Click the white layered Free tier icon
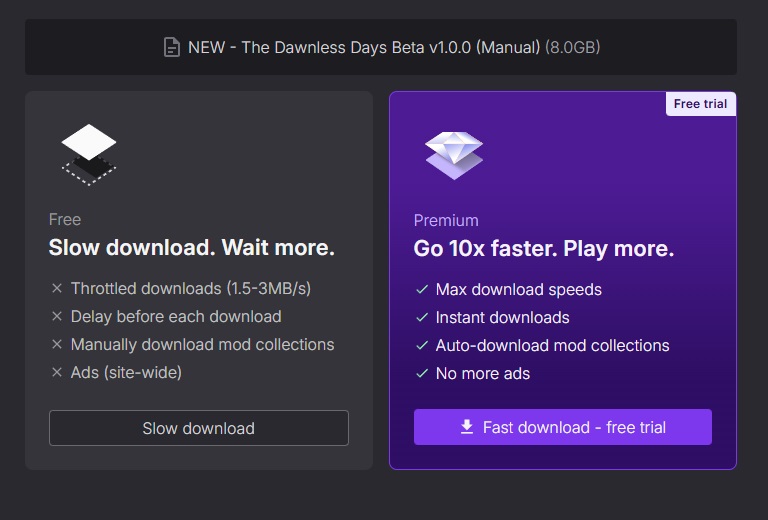 (89, 154)
